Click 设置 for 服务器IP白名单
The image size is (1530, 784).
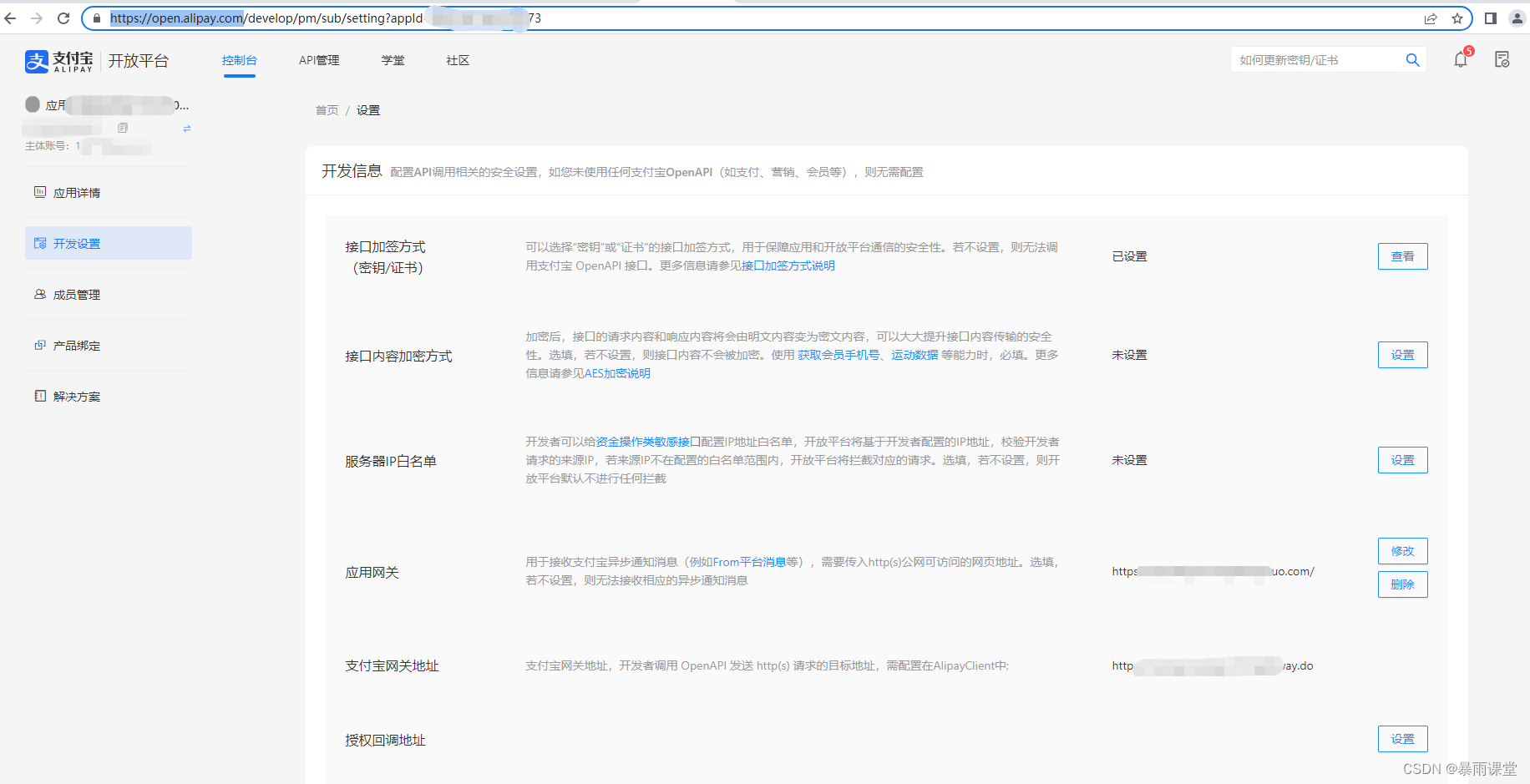[1403, 460]
